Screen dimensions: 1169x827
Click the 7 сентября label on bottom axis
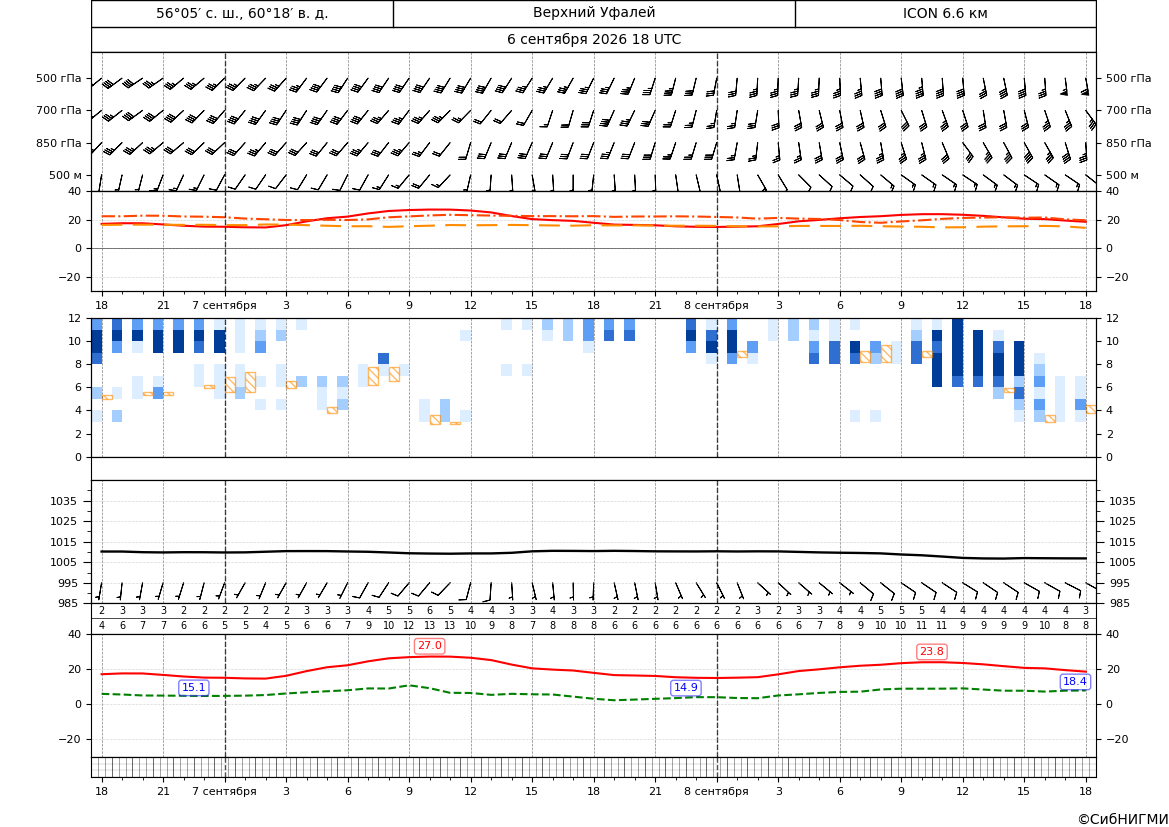[224, 791]
